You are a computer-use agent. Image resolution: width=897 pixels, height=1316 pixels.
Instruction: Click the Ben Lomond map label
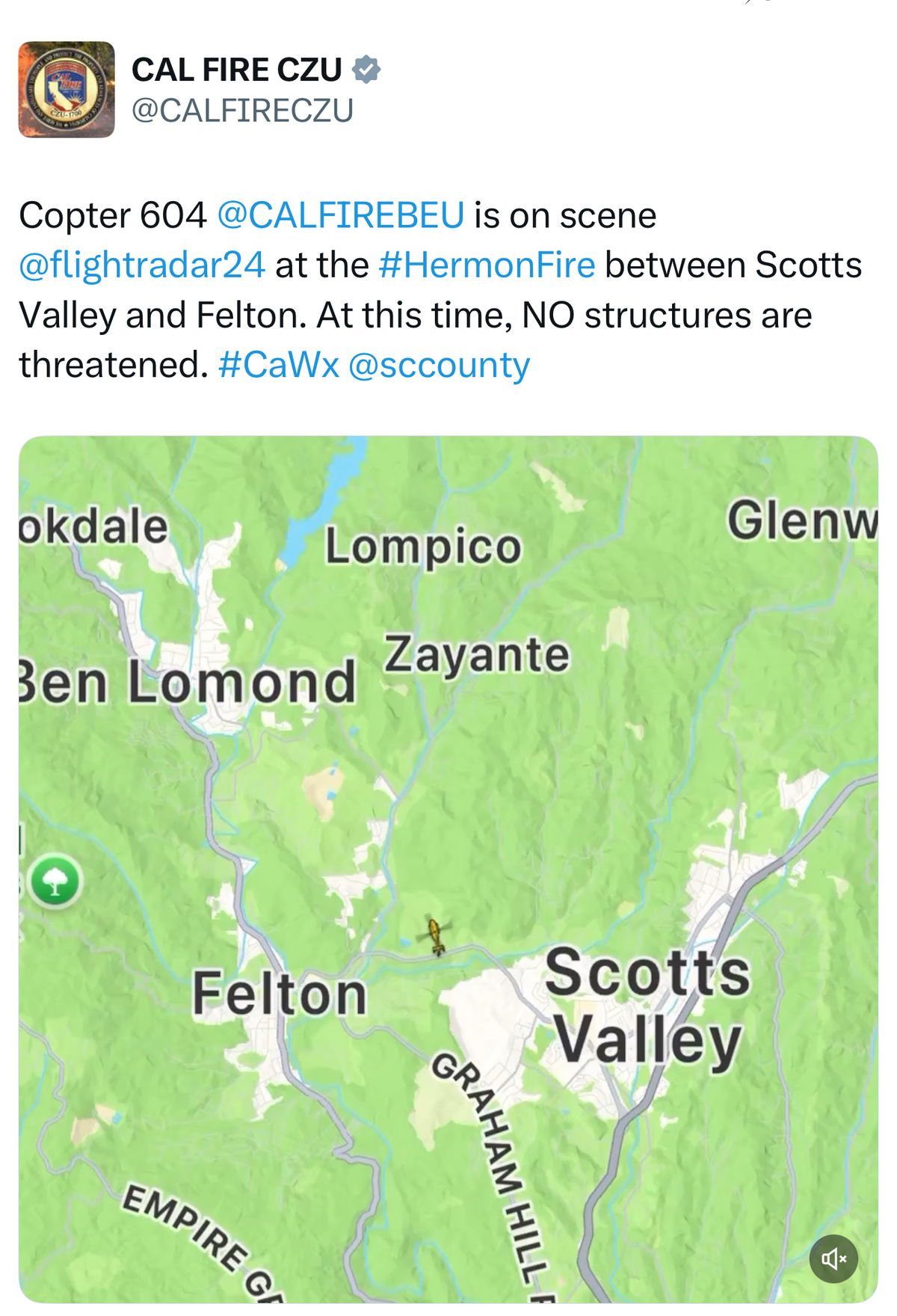pos(188,683)
